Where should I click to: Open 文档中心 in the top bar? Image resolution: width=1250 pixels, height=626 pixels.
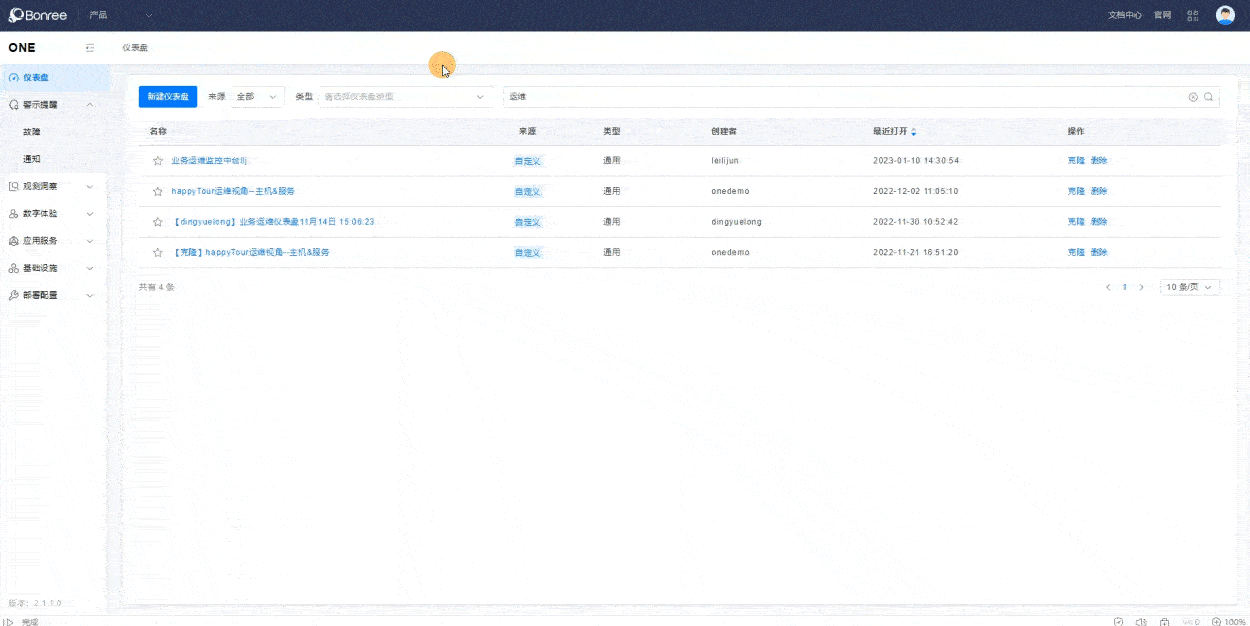pyautogui.click(x=1125, y=15)
